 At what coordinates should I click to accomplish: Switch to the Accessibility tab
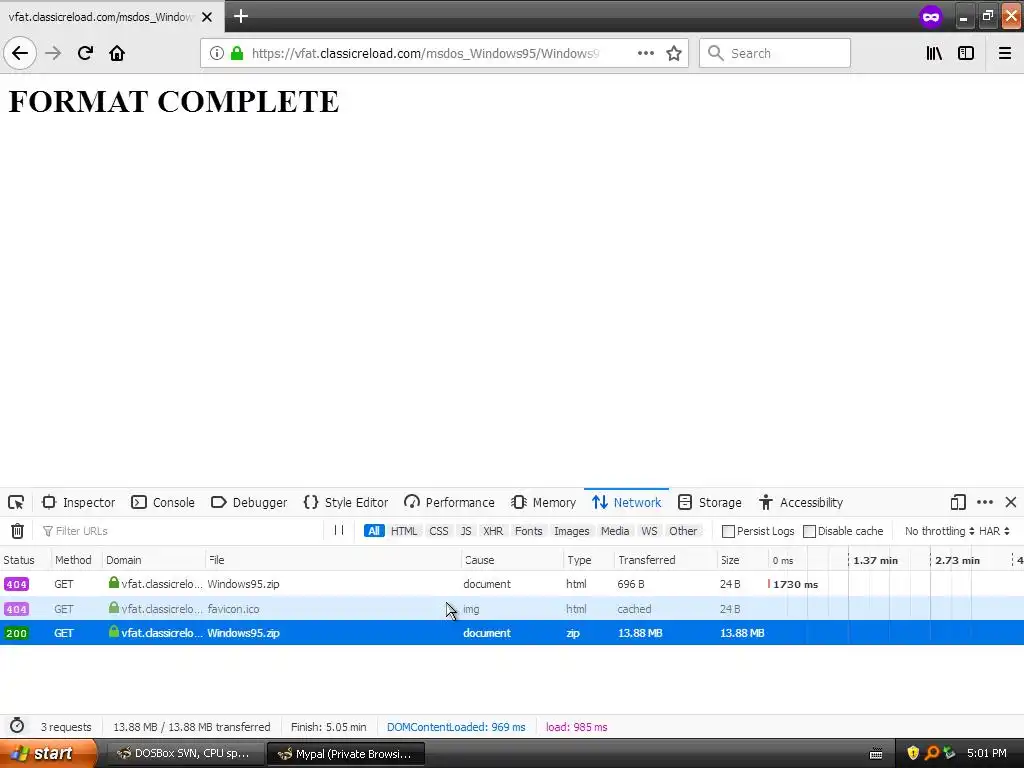801,502
